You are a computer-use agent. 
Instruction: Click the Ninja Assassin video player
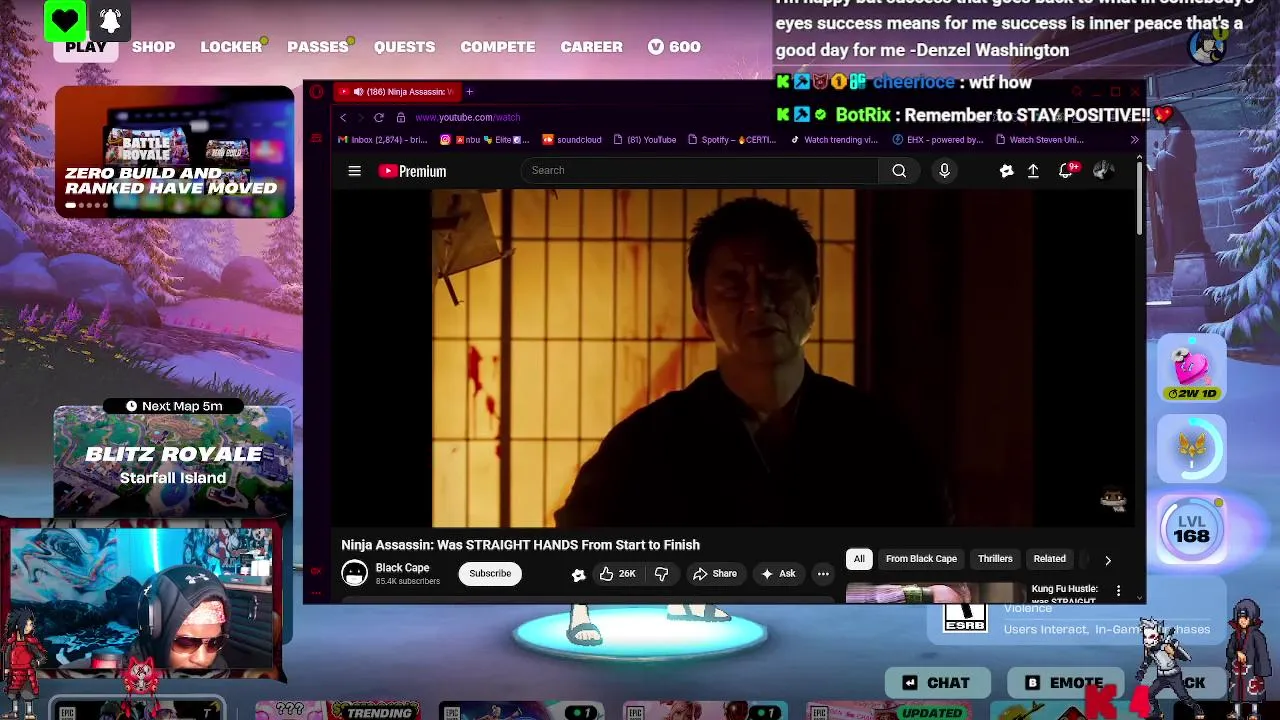click(x=734, y=358)
